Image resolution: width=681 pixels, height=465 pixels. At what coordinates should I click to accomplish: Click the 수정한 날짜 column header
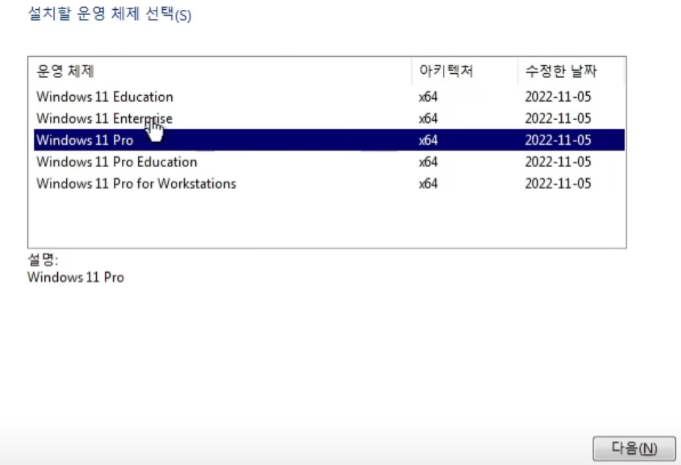pos(571,71)
